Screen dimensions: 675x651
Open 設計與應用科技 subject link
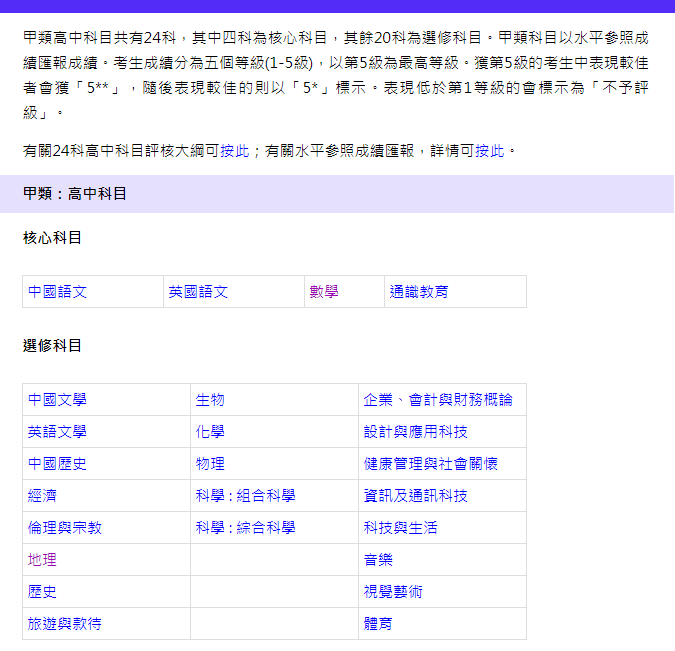click(x=415, y=431)
